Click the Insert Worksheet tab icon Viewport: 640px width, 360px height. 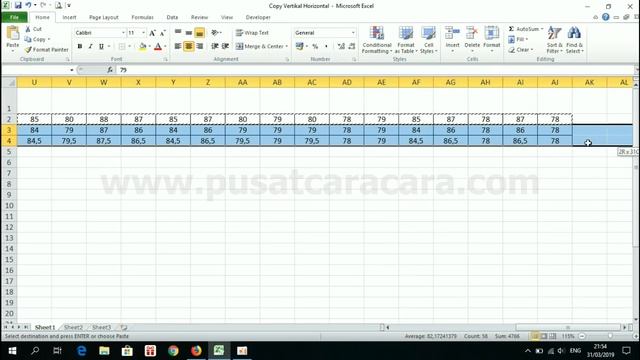(124, 327)
